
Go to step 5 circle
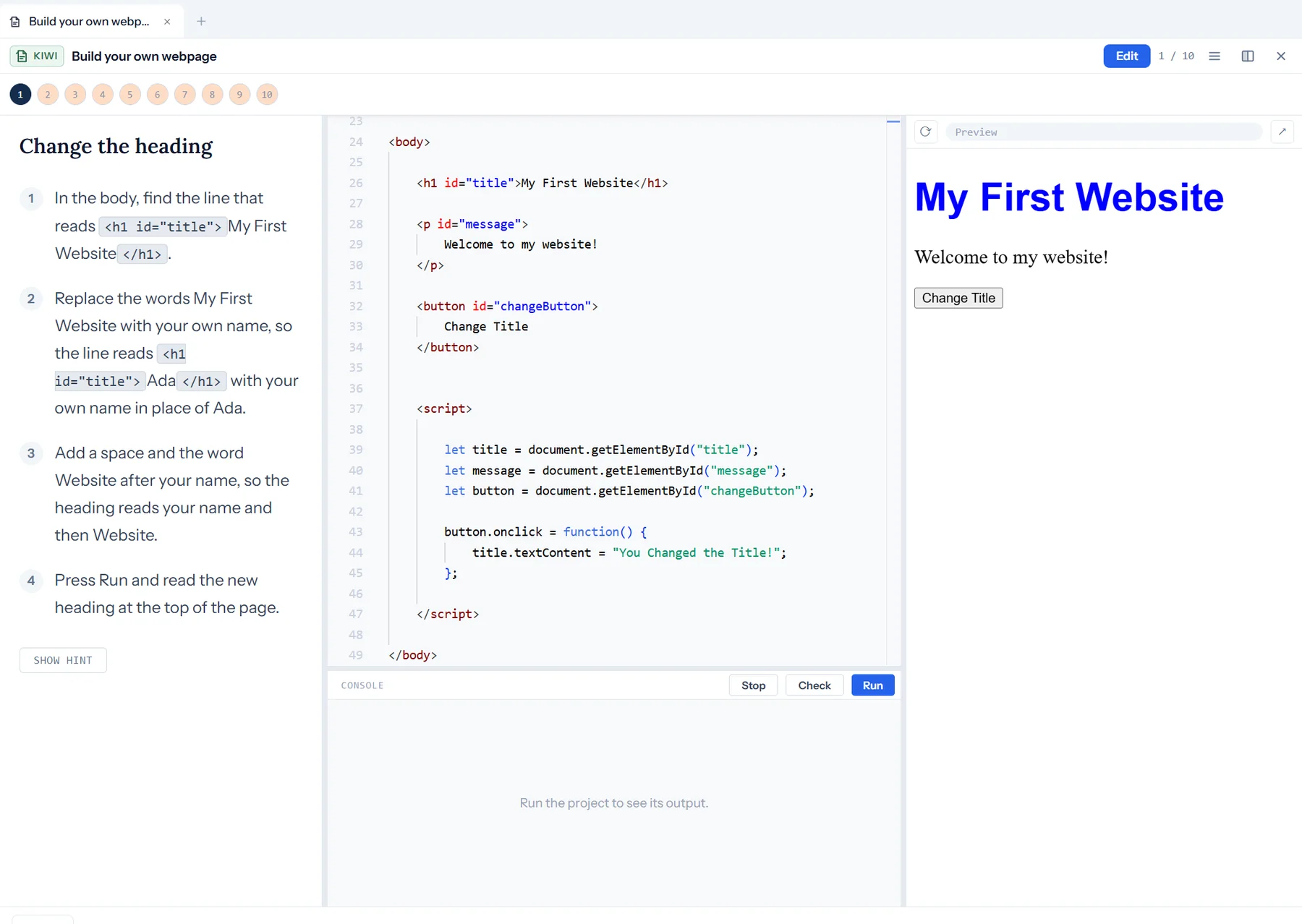pos(130,94)
